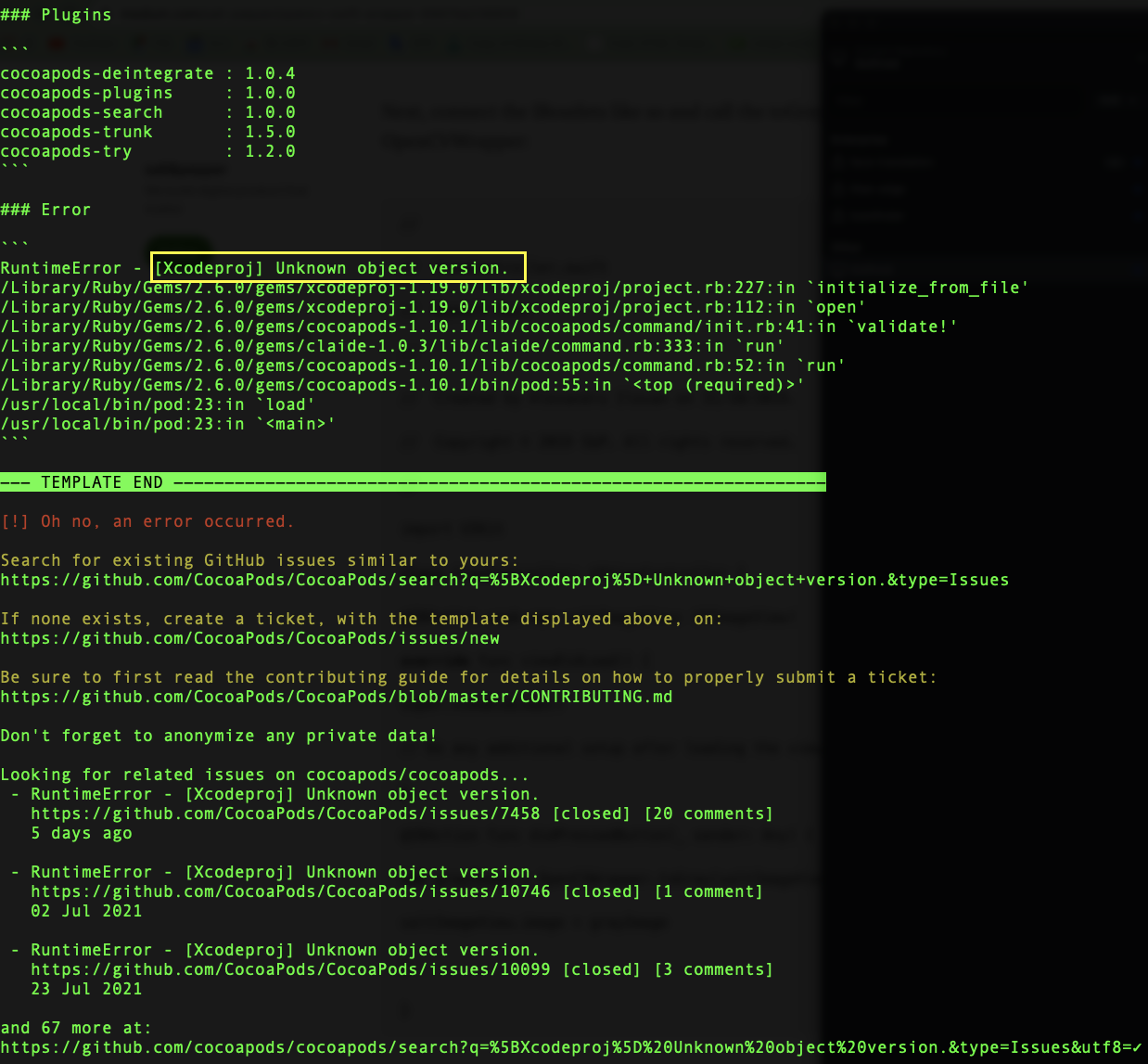
Task: Open issue 7458 link
Action: [286, 814]
